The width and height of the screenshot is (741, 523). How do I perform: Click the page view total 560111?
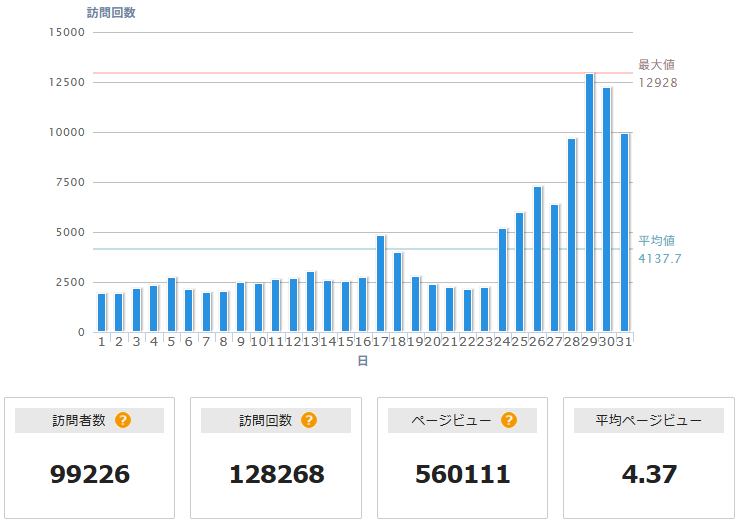(462, 474)
